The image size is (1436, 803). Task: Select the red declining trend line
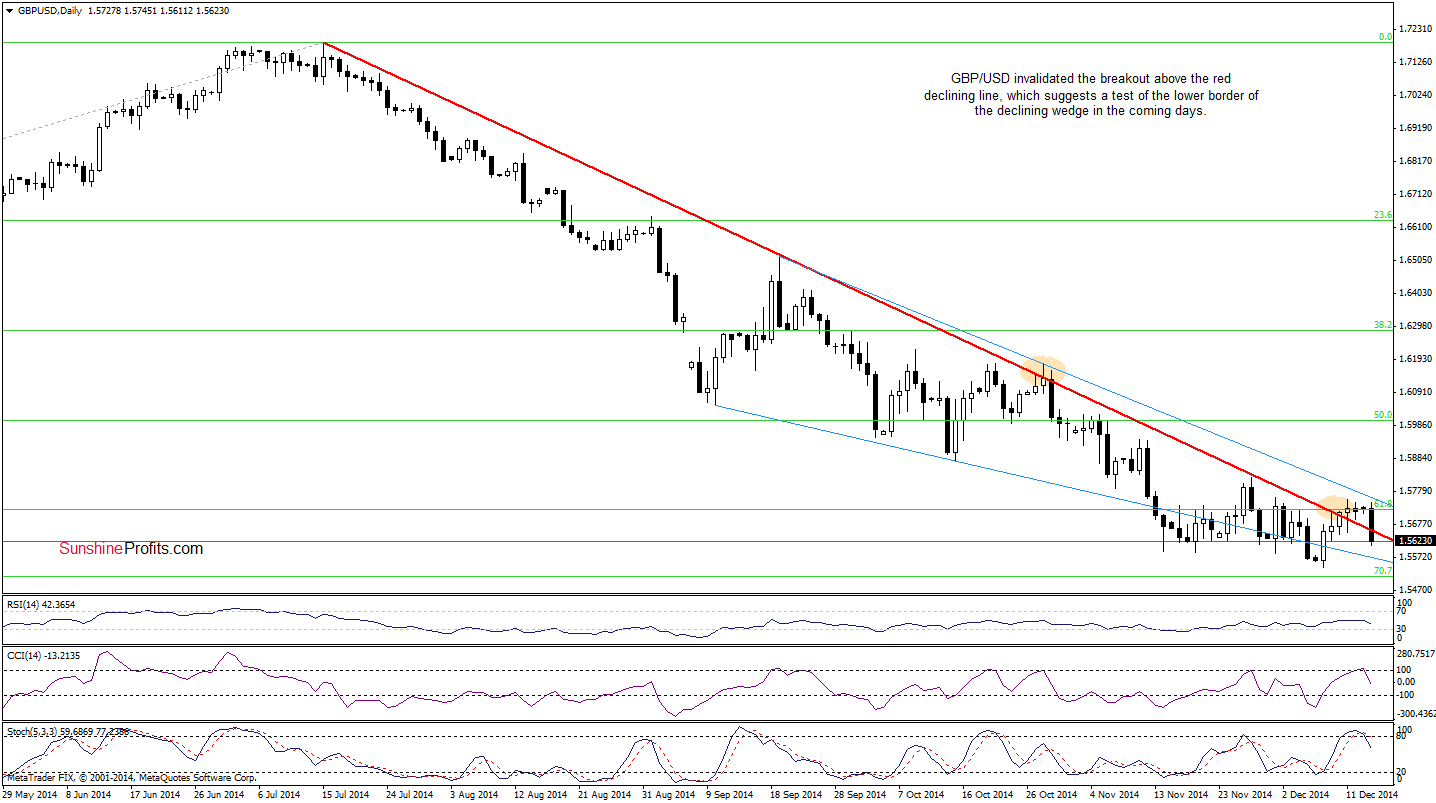pos(856,291)
